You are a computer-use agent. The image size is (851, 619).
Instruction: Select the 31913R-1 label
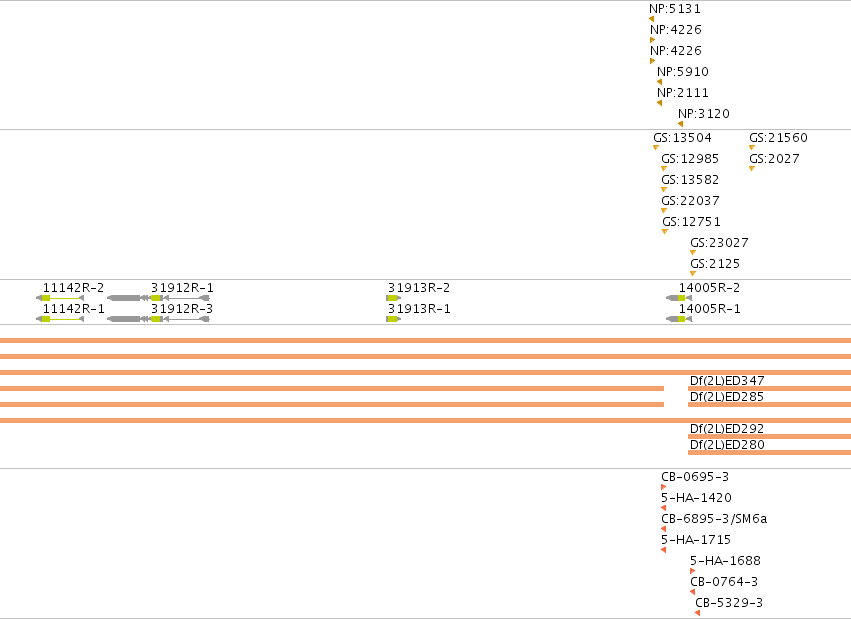pos(419,309)
